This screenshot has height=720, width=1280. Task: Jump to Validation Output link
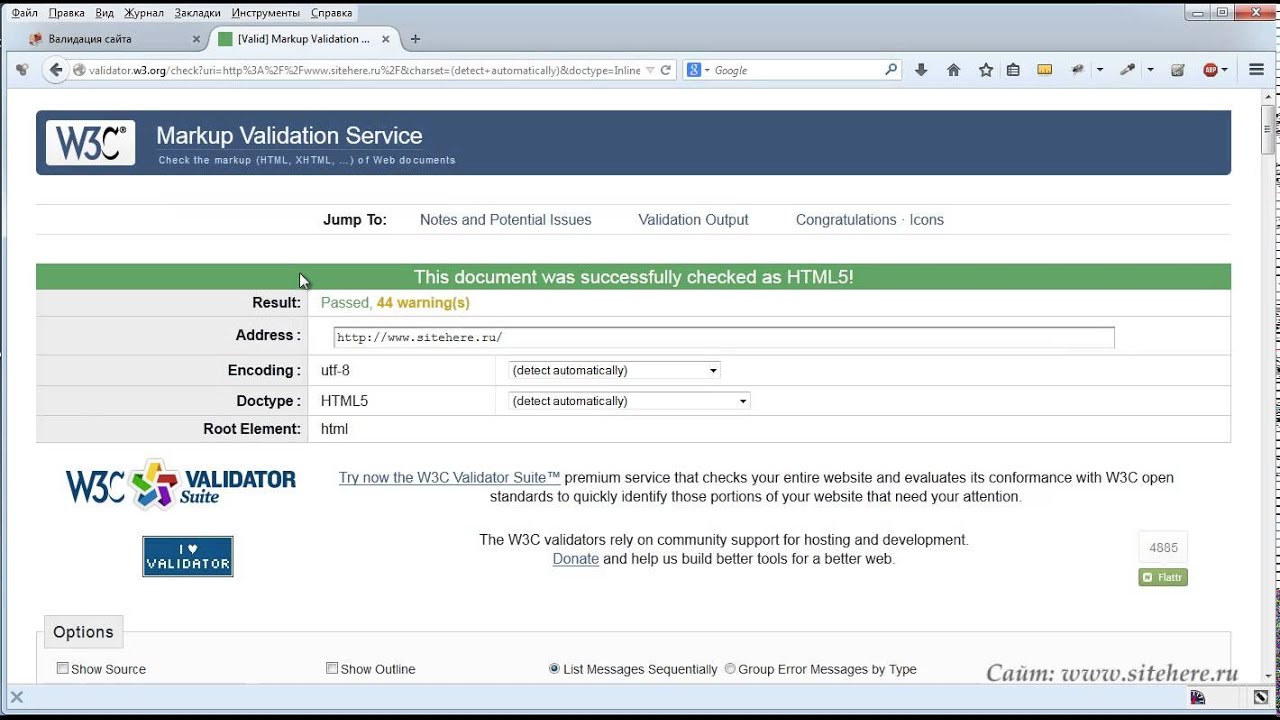pos(693,220)
